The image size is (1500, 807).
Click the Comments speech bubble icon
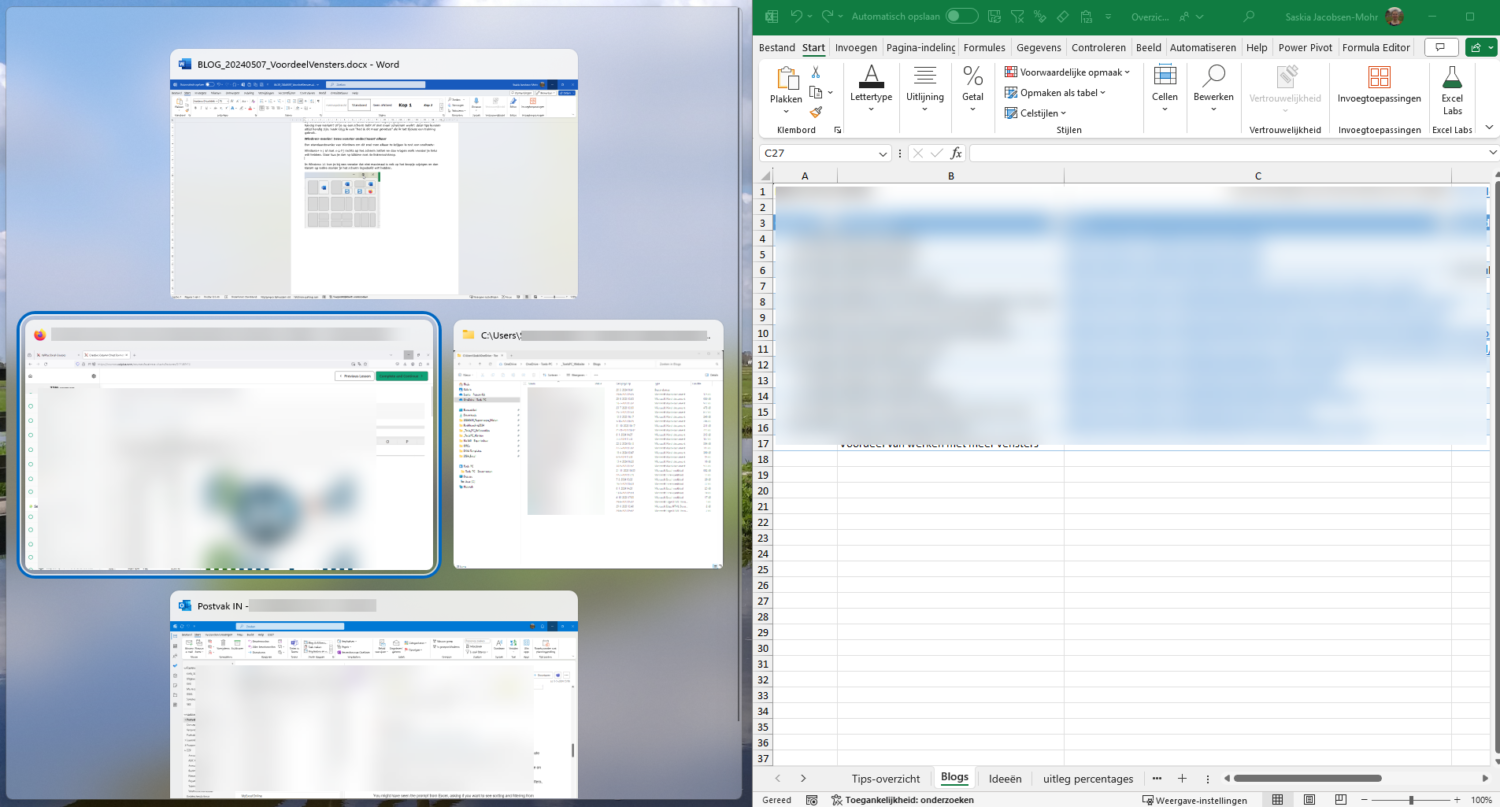[1440, 47]
